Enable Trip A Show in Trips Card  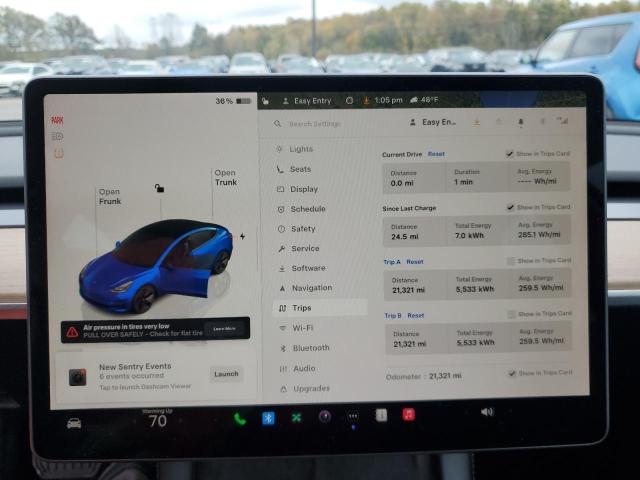tap(510, 260)
